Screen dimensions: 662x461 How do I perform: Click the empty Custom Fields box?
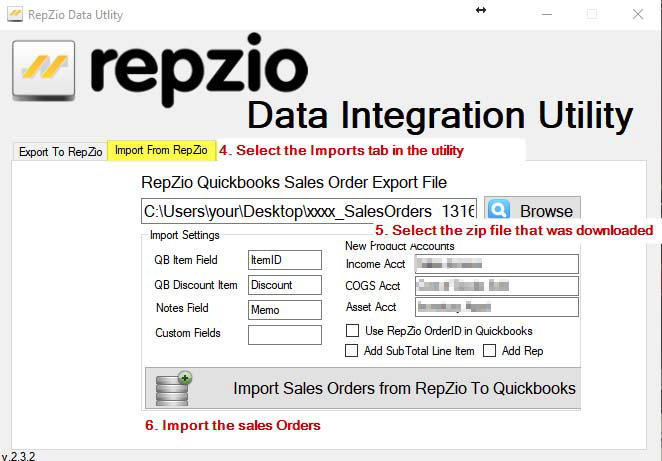(285, 335)
